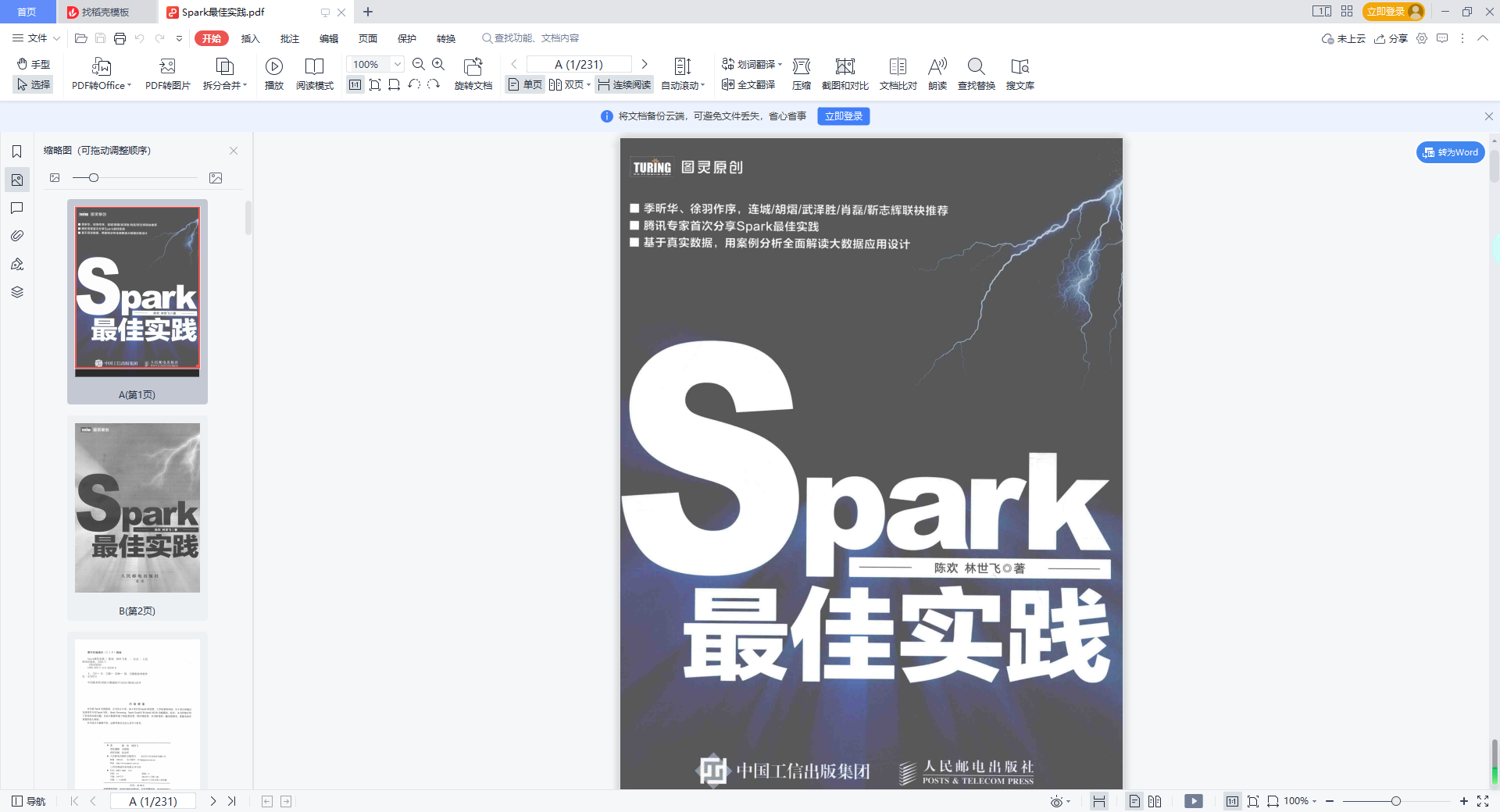Image resolution: width=1500 pixels, height=812 pixels.
Task: Switch to the 选择 selection tool
Action: pyautogui.click(x=34, y=84)
